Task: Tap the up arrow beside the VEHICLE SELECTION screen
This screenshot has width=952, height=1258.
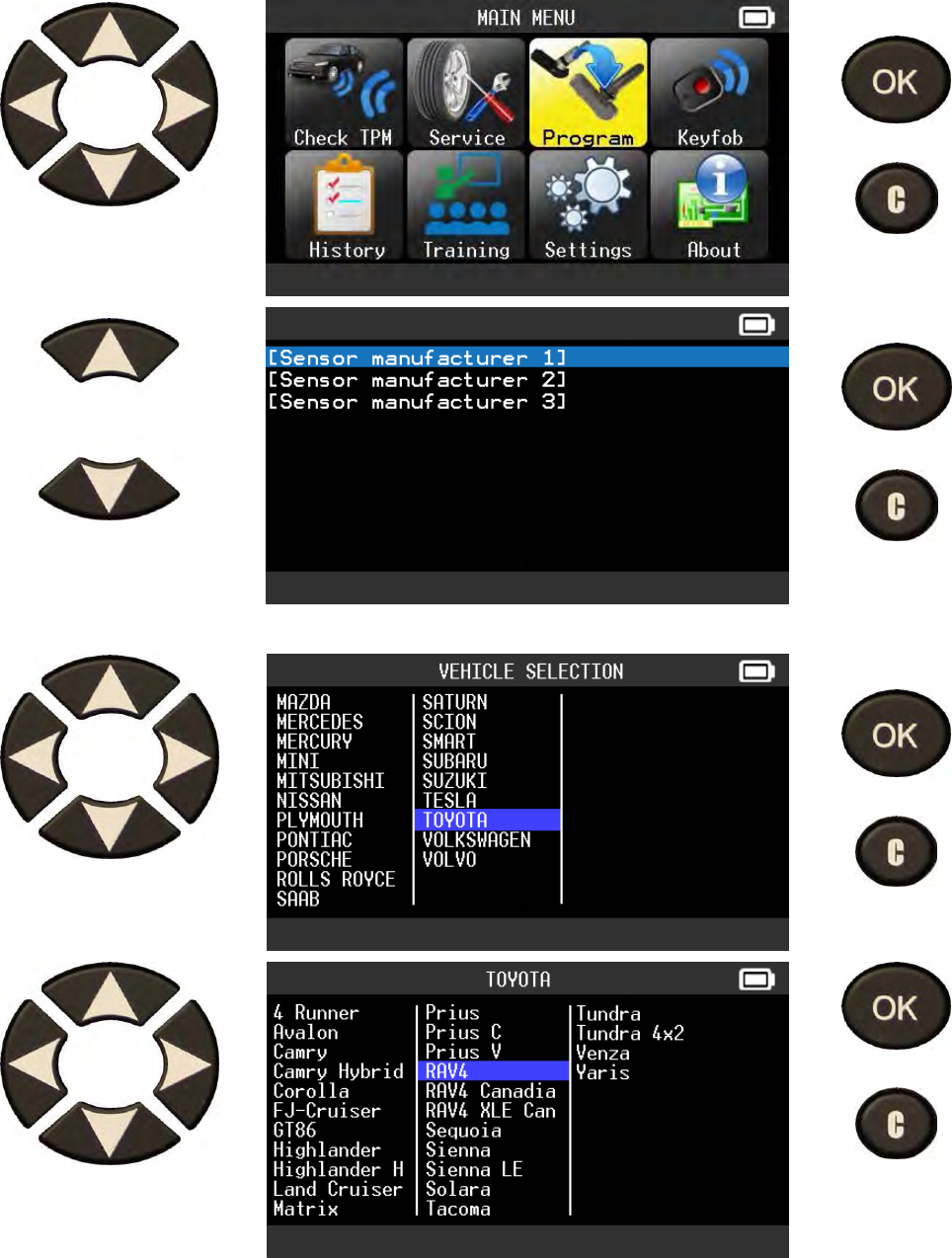Action: click(109, 686)
